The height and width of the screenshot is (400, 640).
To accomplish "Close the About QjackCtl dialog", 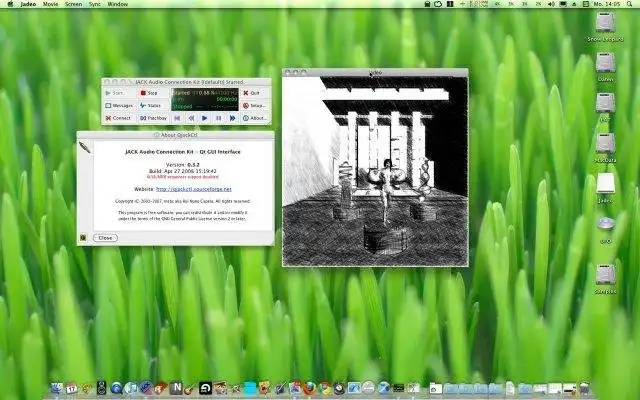I will (105, 238).
